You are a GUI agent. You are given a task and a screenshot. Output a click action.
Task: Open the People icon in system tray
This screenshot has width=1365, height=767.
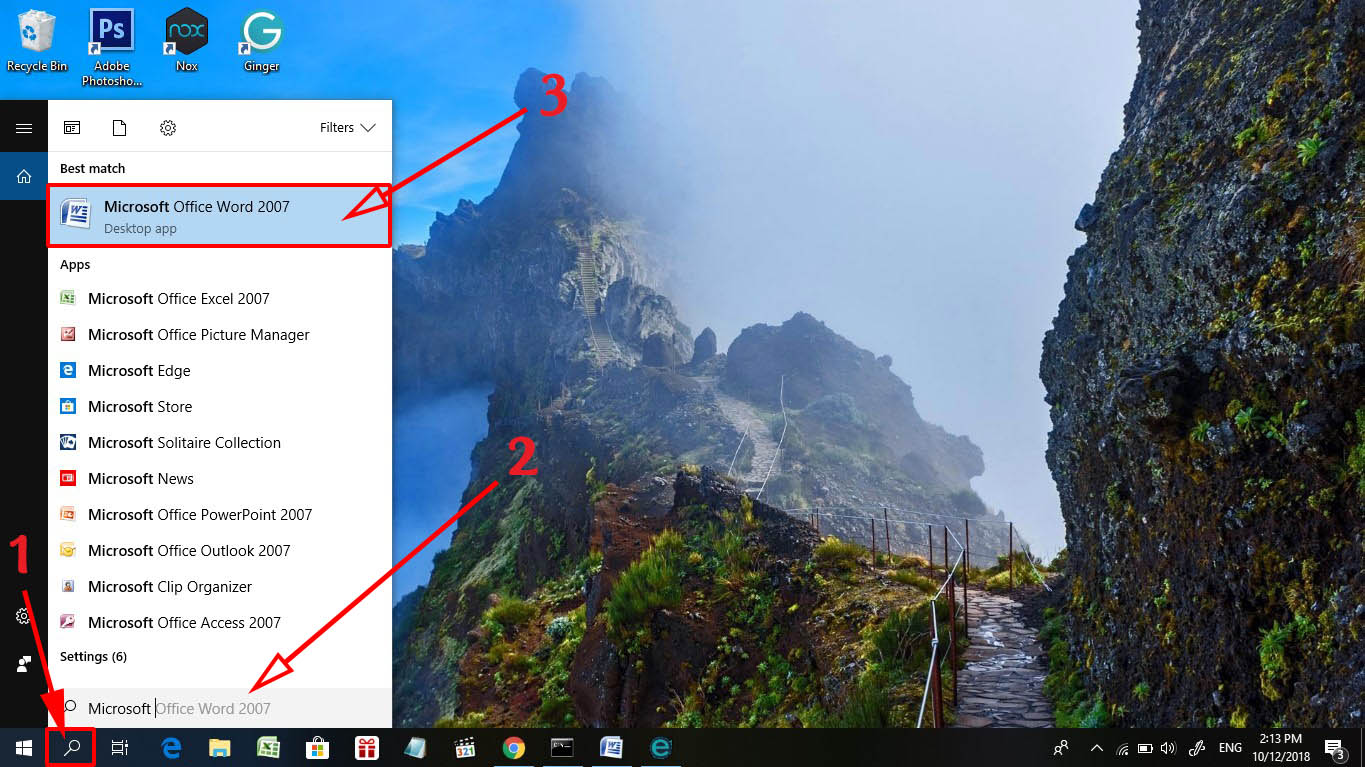[1062, 748]
